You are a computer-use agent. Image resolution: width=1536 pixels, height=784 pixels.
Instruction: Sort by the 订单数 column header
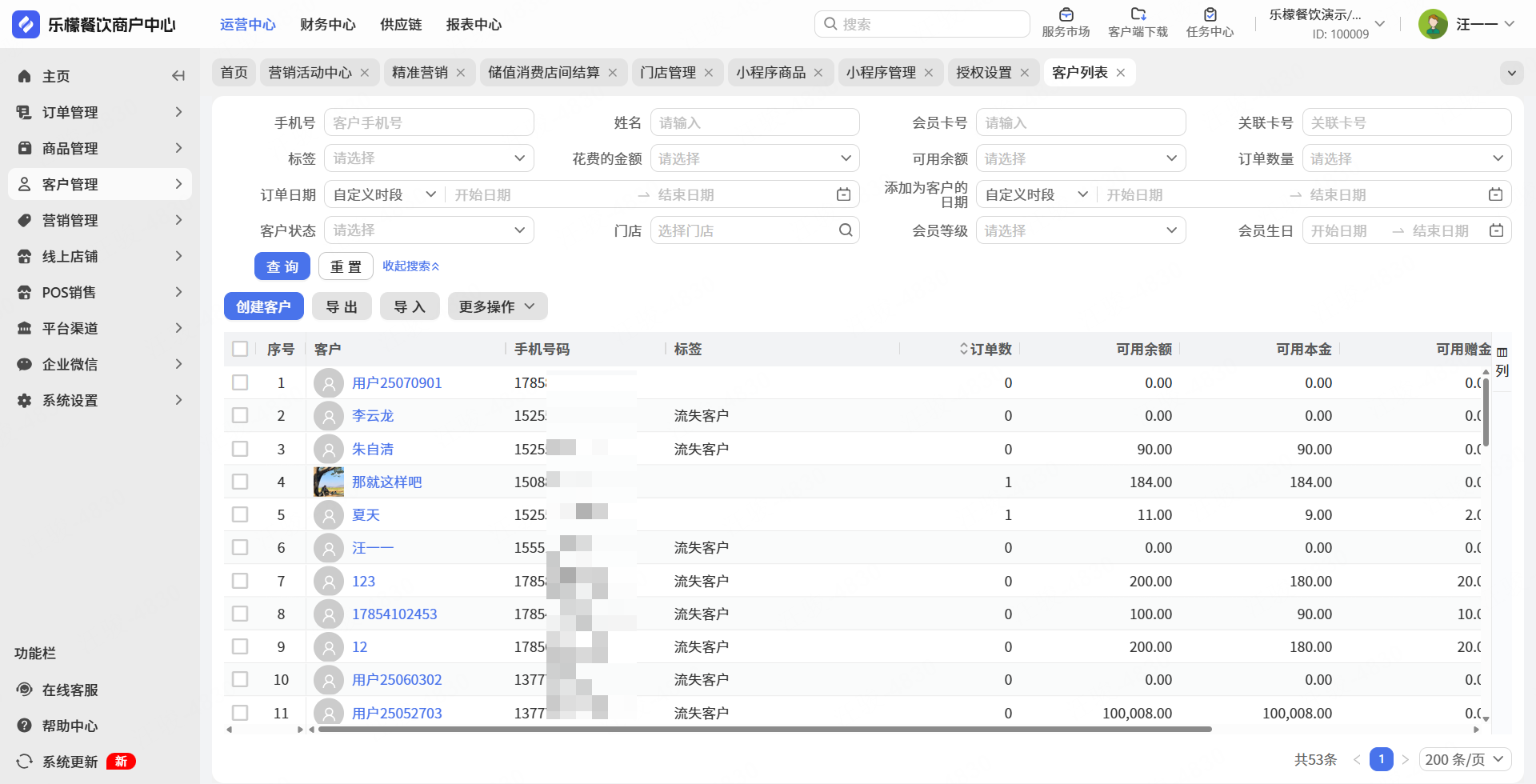[986, 349]
